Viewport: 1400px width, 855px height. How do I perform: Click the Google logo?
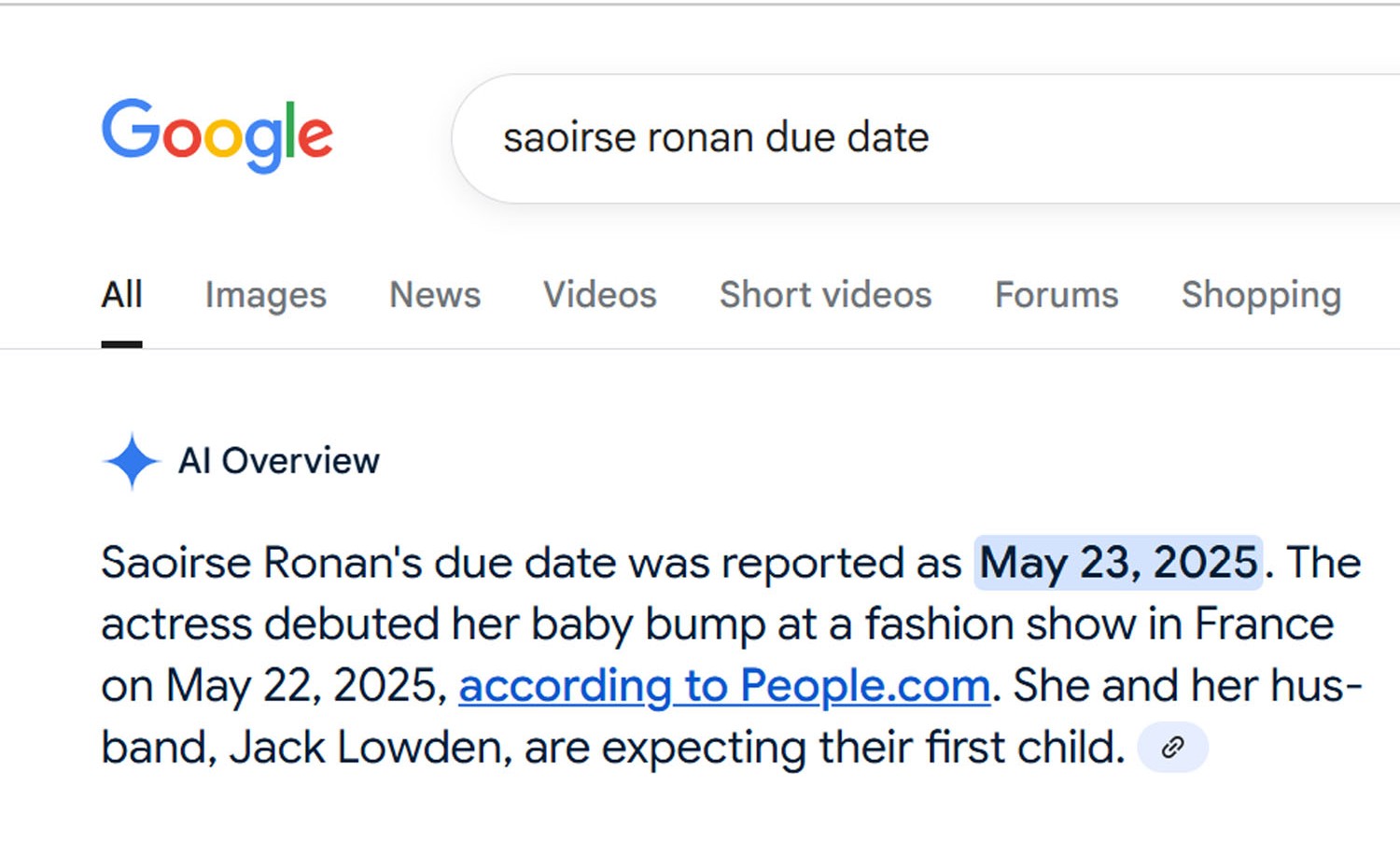(x=217, y=135)
